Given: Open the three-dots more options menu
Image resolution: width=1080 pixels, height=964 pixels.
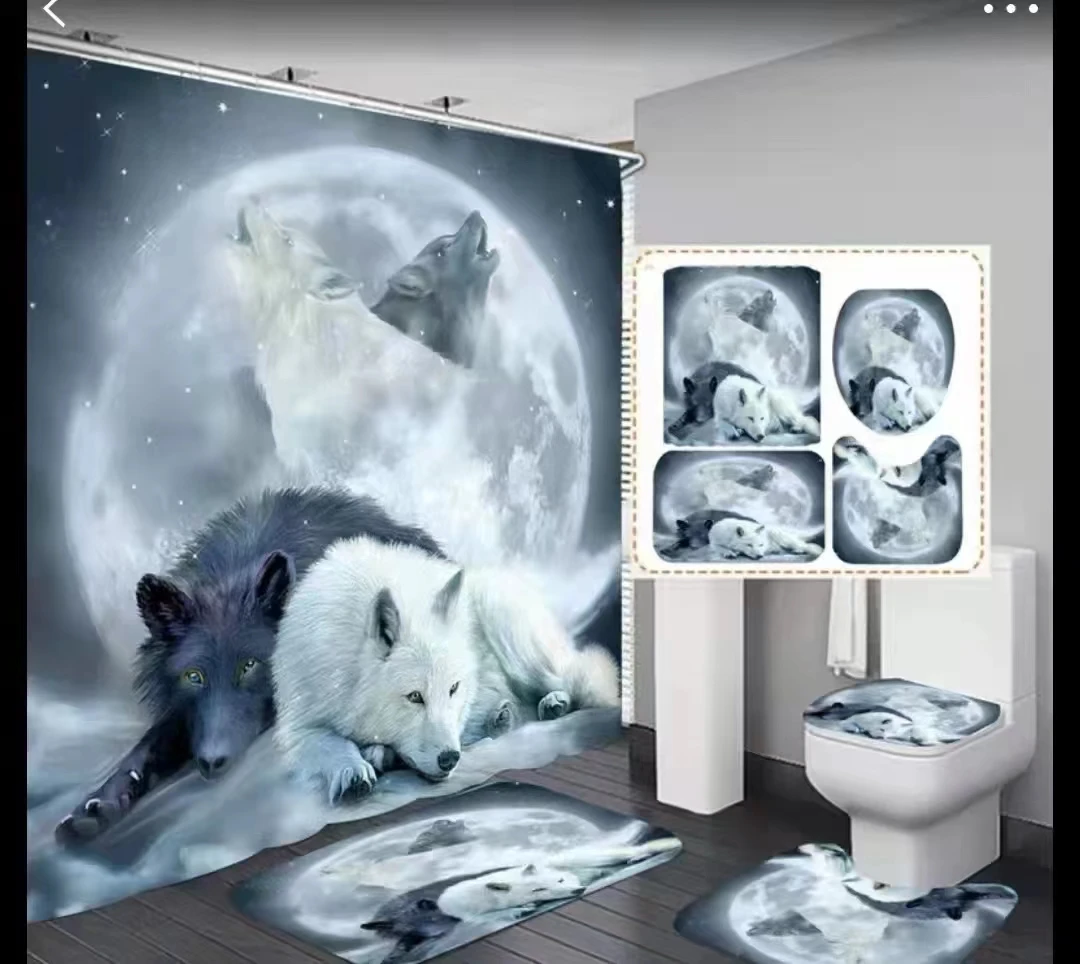Looking at the screenshot, I should pyautogui.click(x=1010, y=9).
